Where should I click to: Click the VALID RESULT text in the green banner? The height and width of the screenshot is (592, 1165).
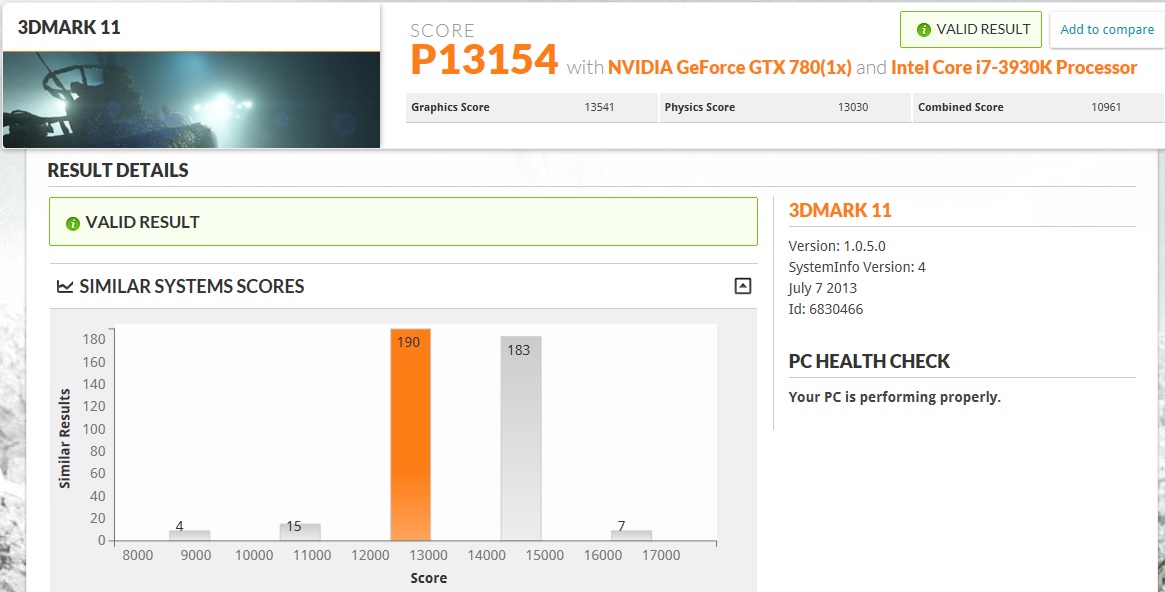tap(143, 222)
